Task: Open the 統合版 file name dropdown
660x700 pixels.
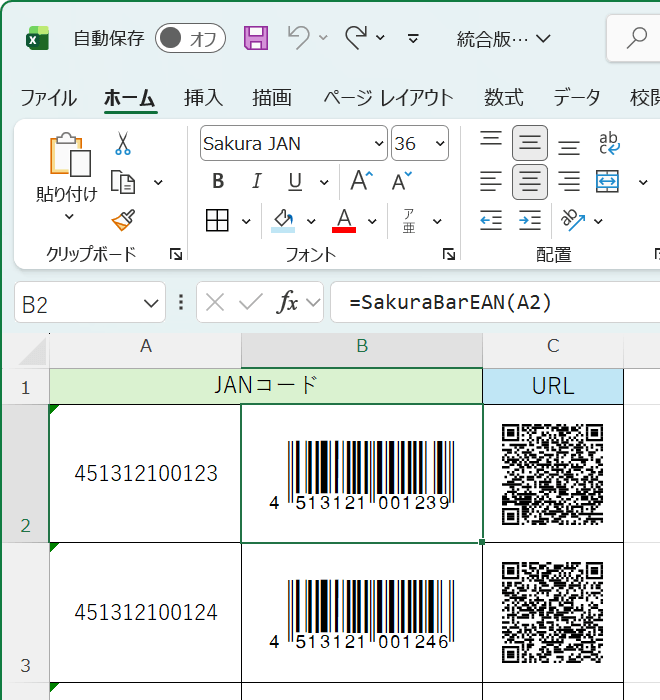Action: (x=503, y=39)
